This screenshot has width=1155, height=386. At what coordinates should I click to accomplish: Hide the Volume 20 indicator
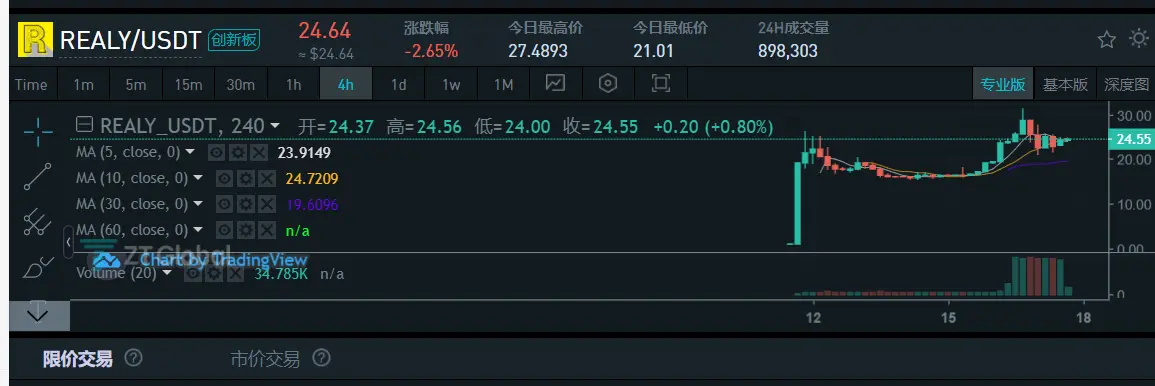click(x=192, y=273)
